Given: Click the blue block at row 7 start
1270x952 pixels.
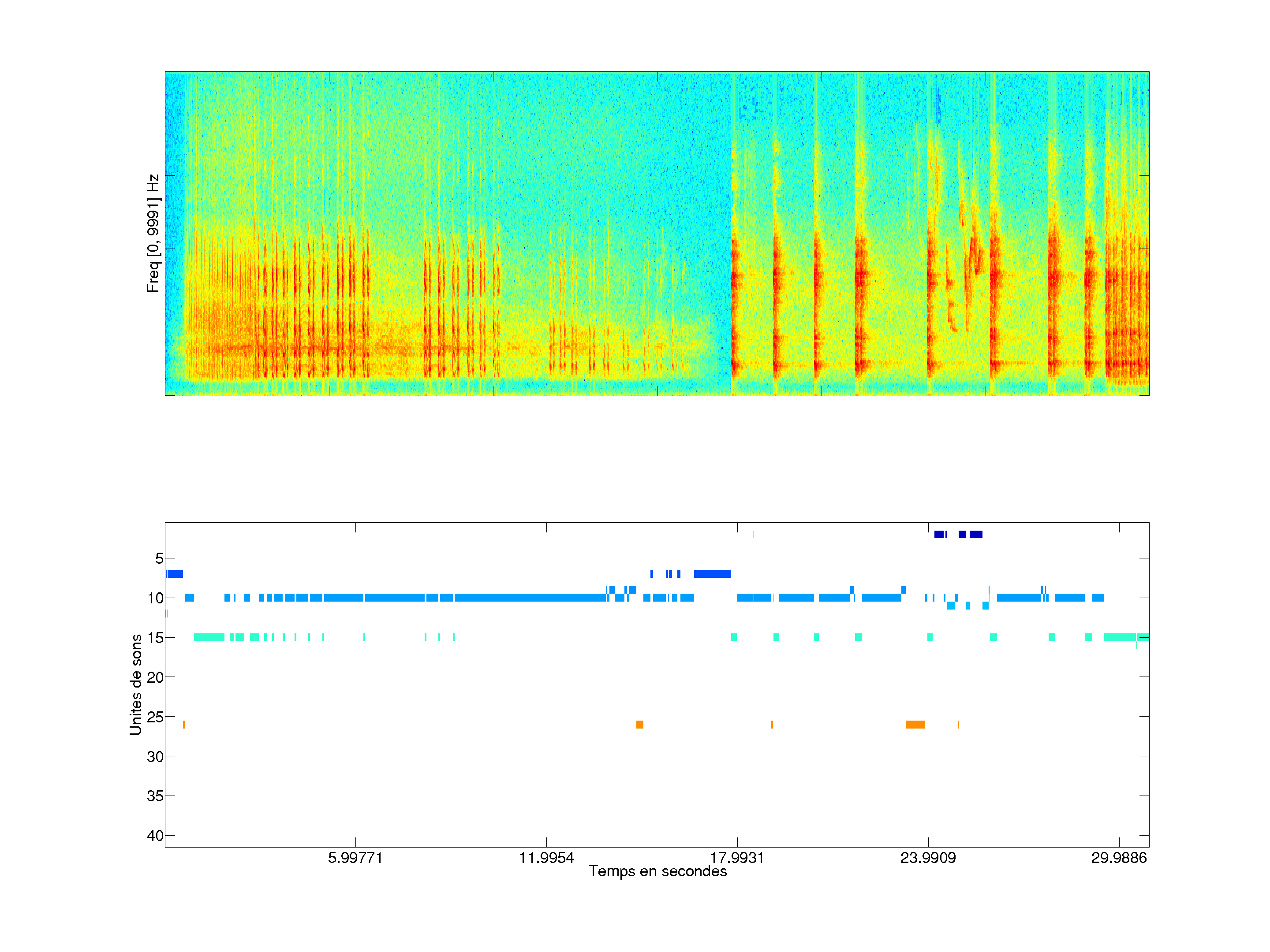Looking at the screenshot, I should [x=175, y=574].
